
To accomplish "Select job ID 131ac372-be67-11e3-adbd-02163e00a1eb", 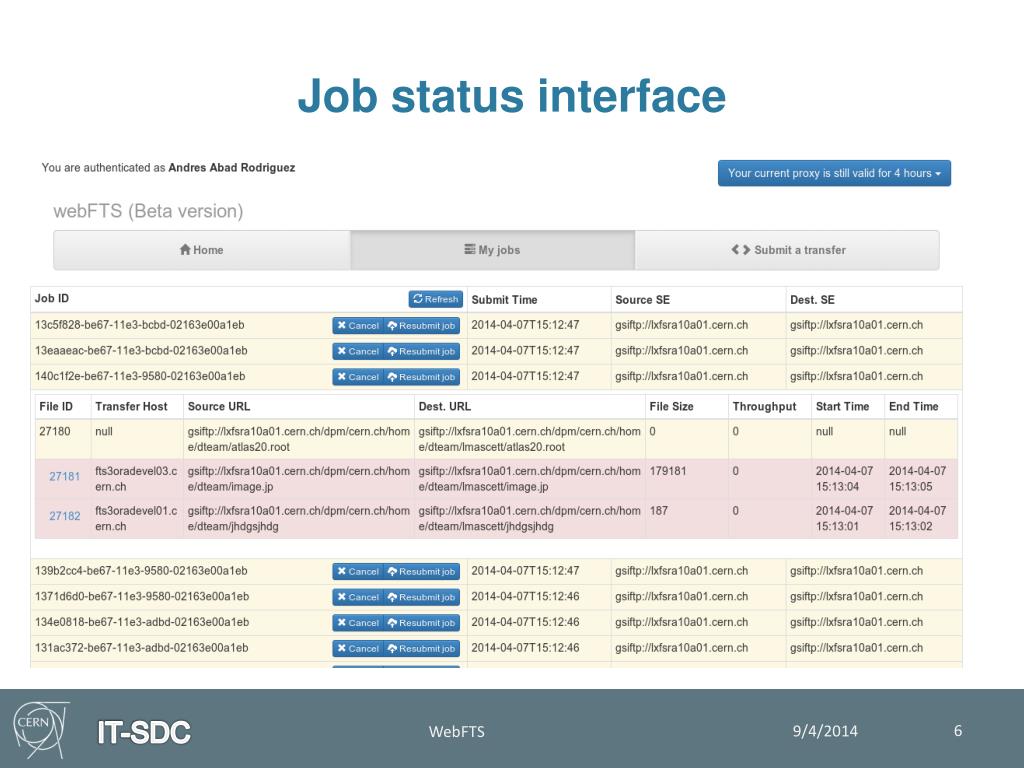I will (x=142, y=648).
